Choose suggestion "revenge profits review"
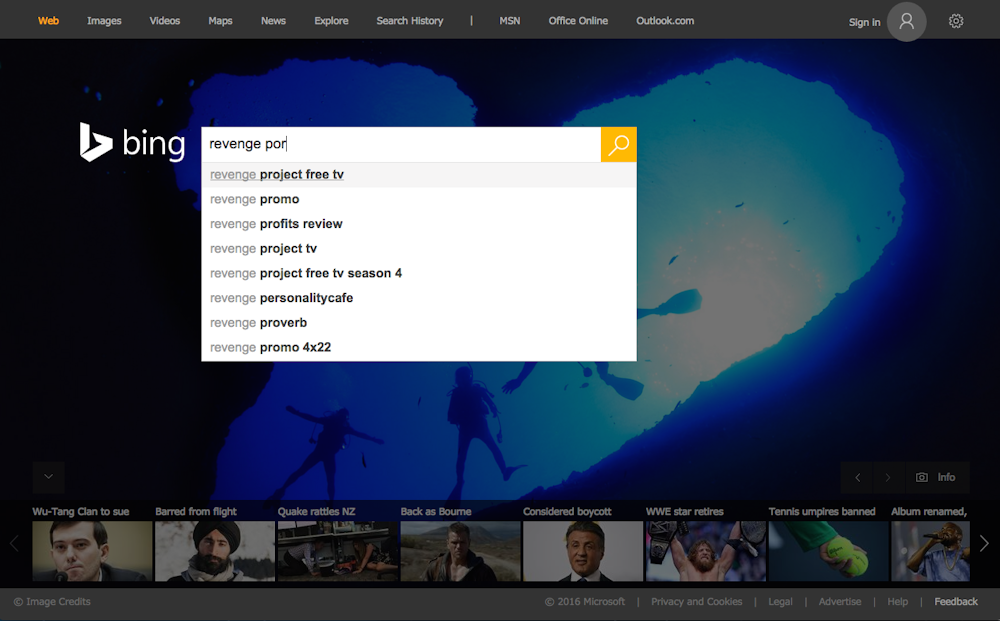The height and width of the screenshot is (621, 1000). coord(419,224)
